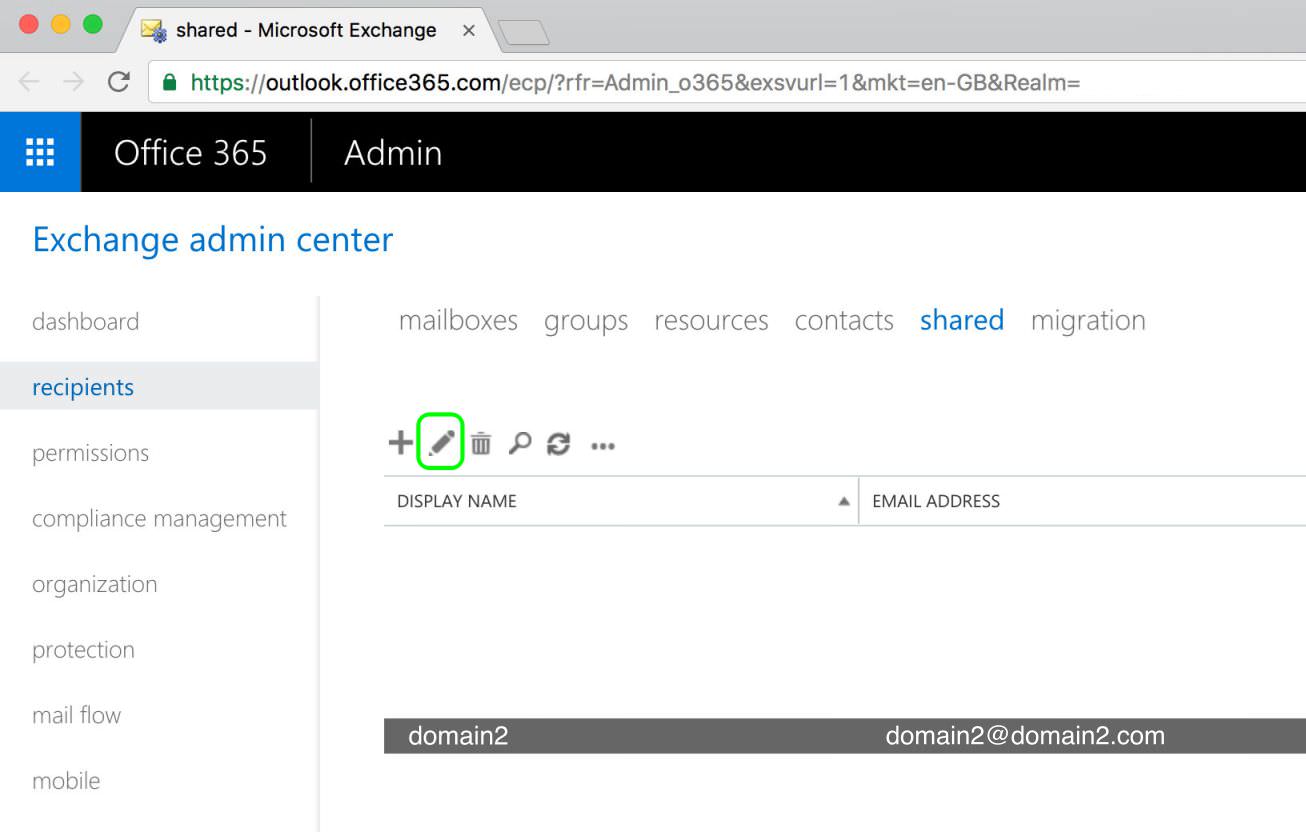
Task: Select the shared tab
Action: coord(962,320)
